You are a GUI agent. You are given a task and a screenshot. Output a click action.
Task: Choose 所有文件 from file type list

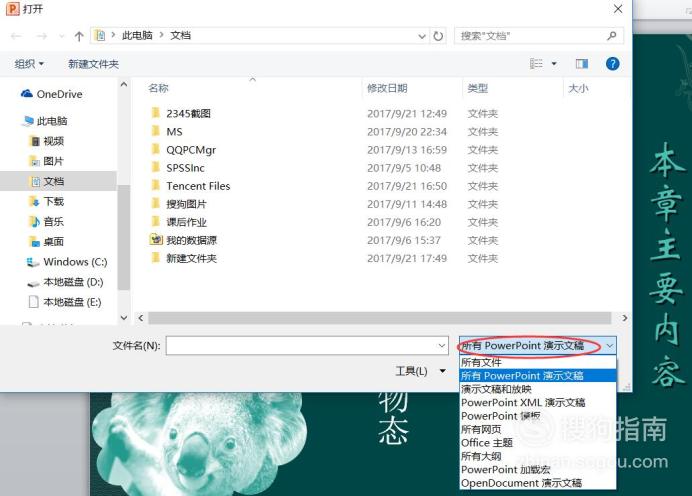pyautogui.click(x=538, y=362)
